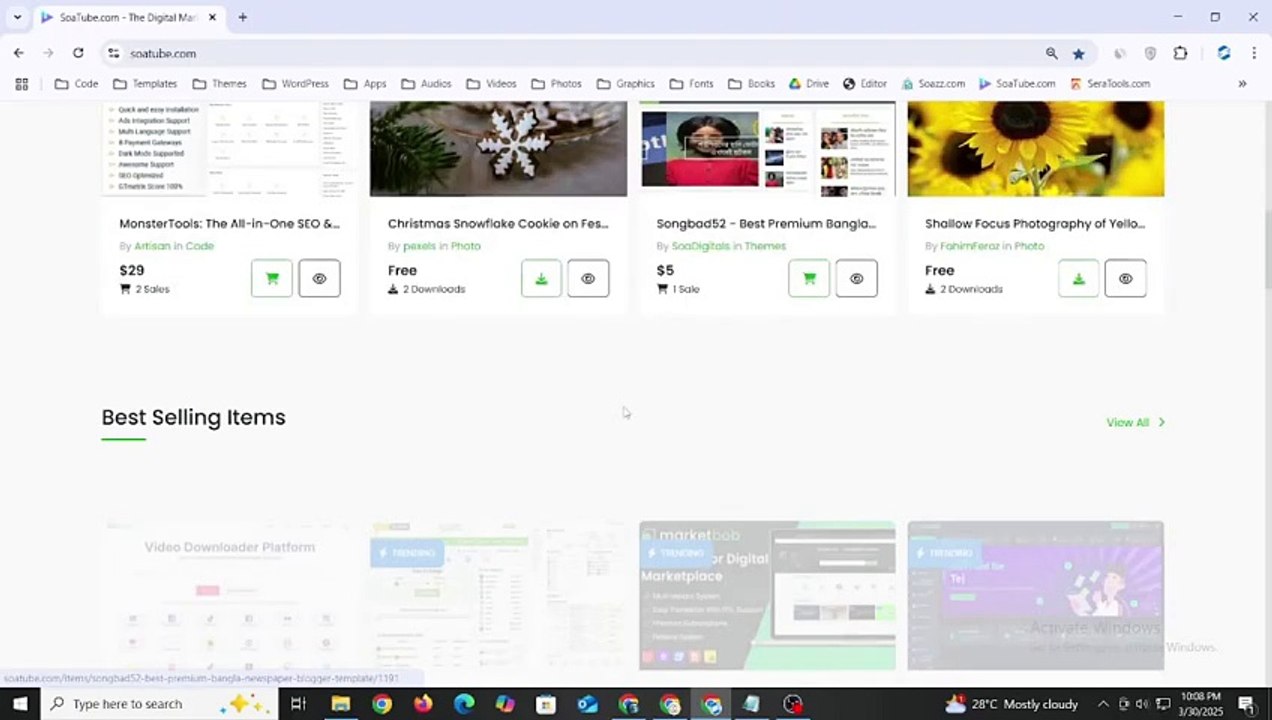Open the SeraTools.com bookmark
This screenshot has width=1272, height=720.
(x=1110, y=84)
